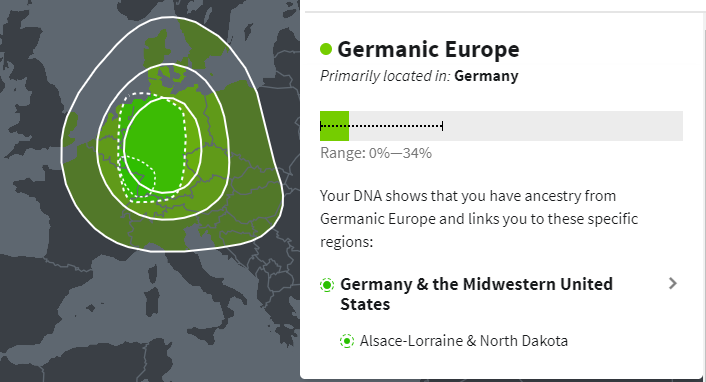Select the Germanic Europe heading
This screenshot has width=706, height=382.
428,49
